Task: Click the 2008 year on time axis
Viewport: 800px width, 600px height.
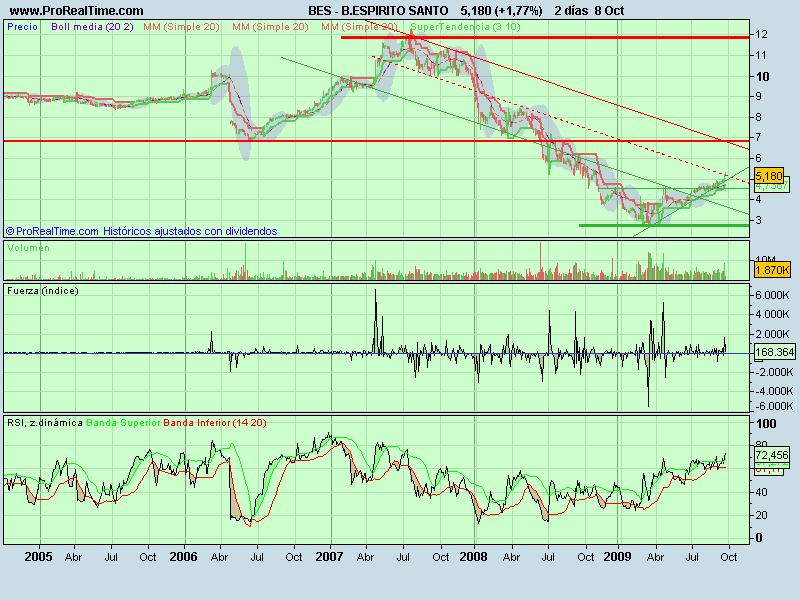Action: [473, 556]
